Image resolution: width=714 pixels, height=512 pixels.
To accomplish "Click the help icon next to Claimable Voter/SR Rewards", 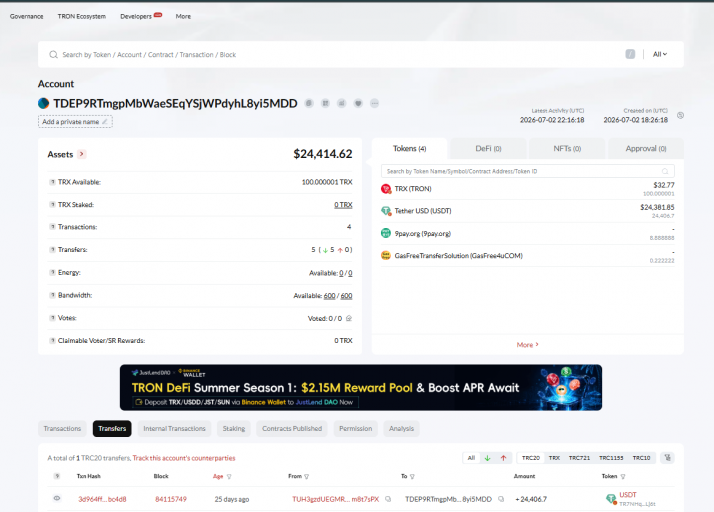I will pos(52,341).
